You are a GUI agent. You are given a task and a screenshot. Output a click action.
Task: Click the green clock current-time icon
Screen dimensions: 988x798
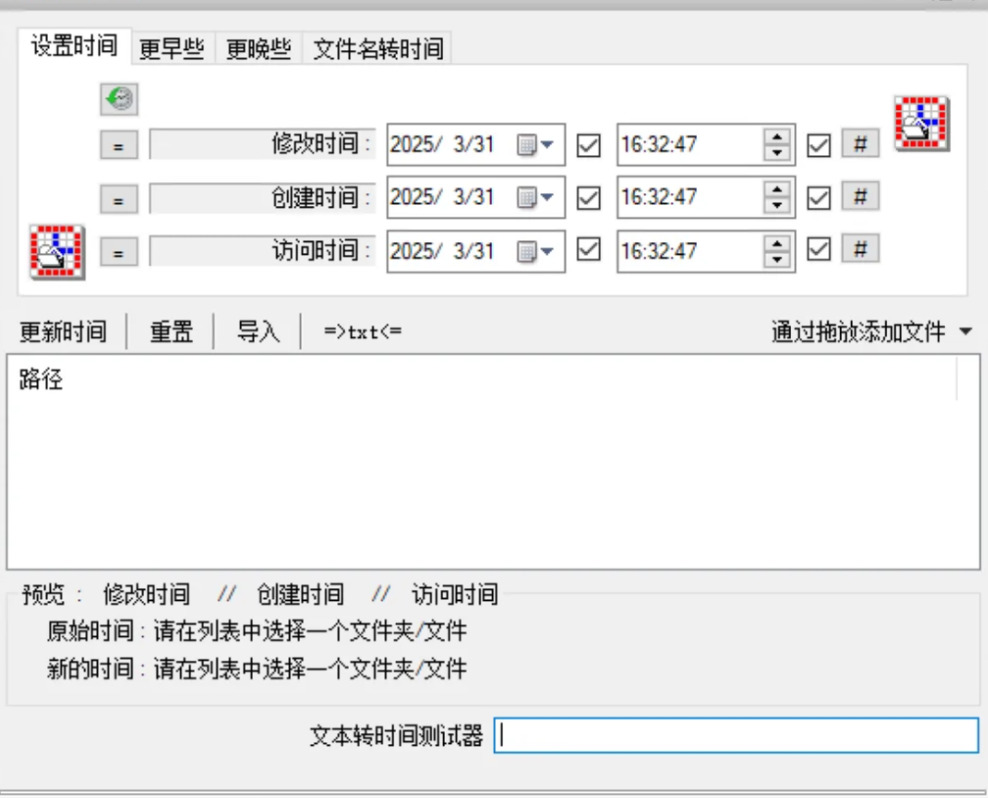point(119,99)
